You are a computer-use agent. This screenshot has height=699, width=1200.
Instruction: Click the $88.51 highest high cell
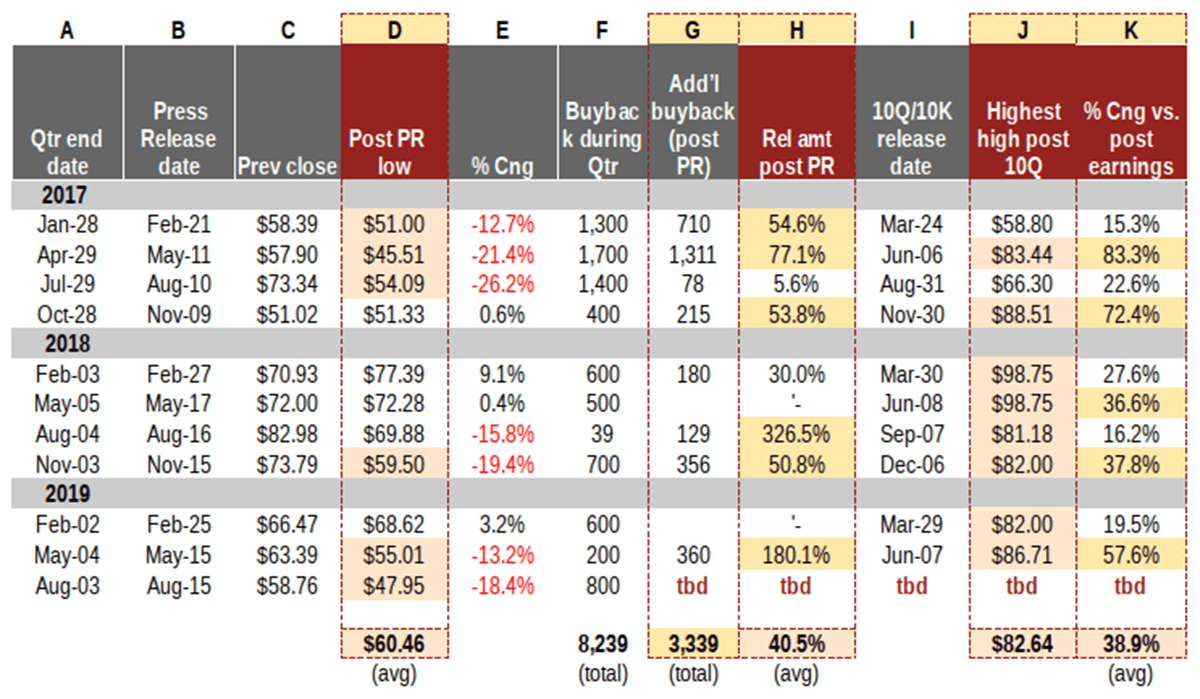pos(1022,315)
